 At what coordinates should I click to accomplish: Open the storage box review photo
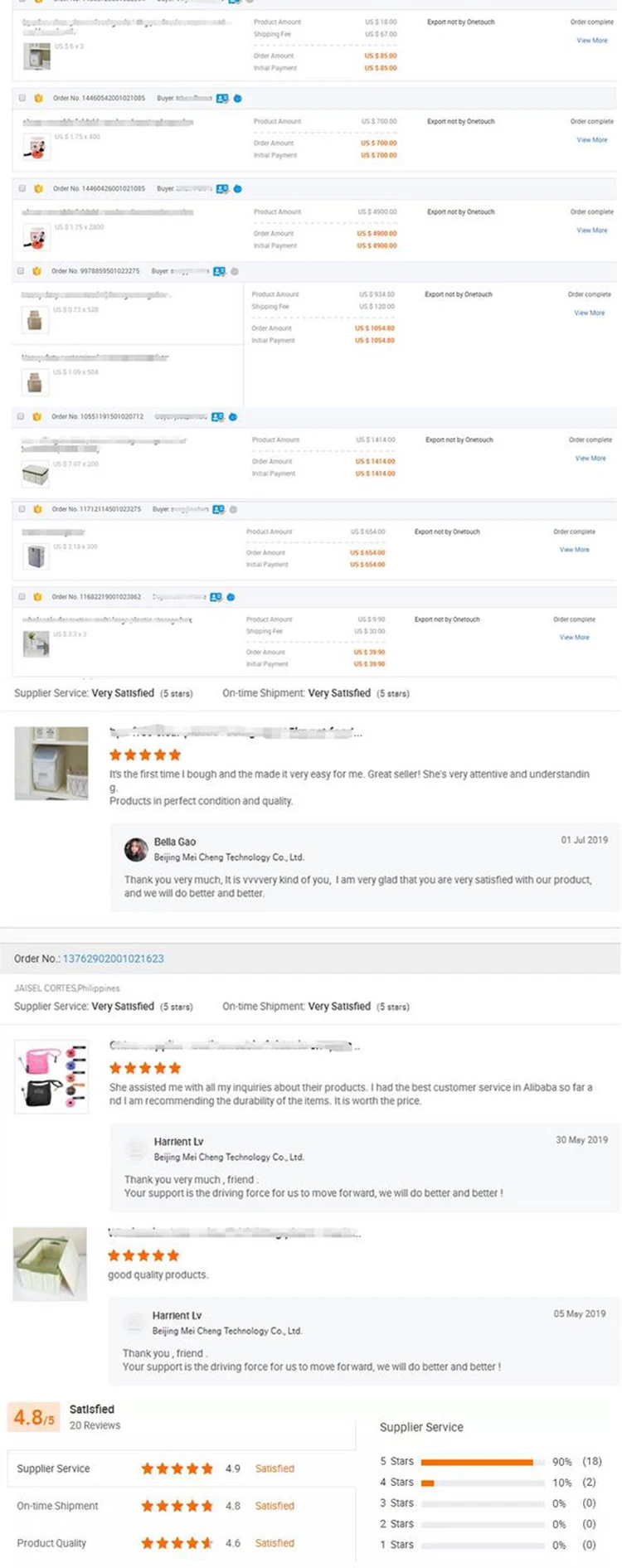click(x=51, y=1264)
